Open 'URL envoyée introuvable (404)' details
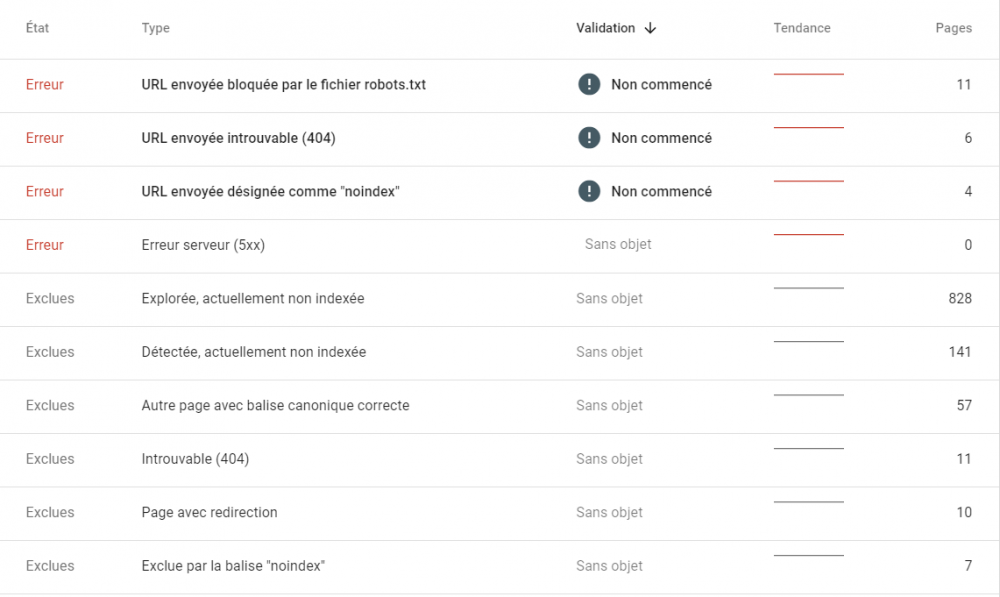 click(238, 138)
